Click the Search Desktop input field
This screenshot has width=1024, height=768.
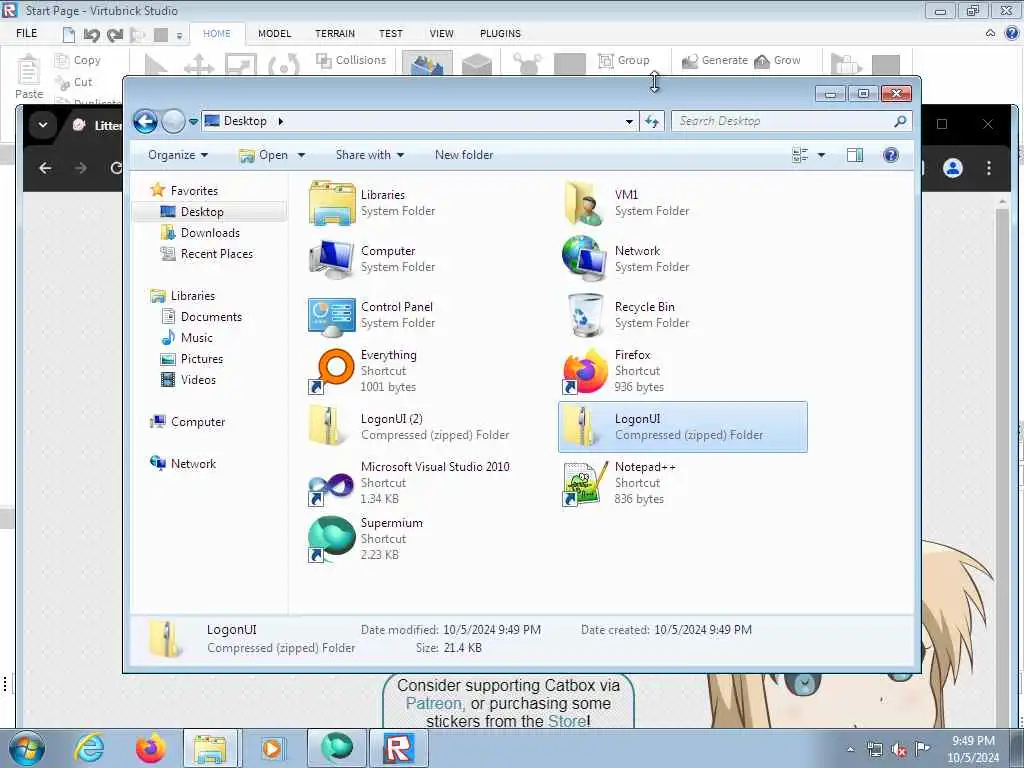point(782,121)
